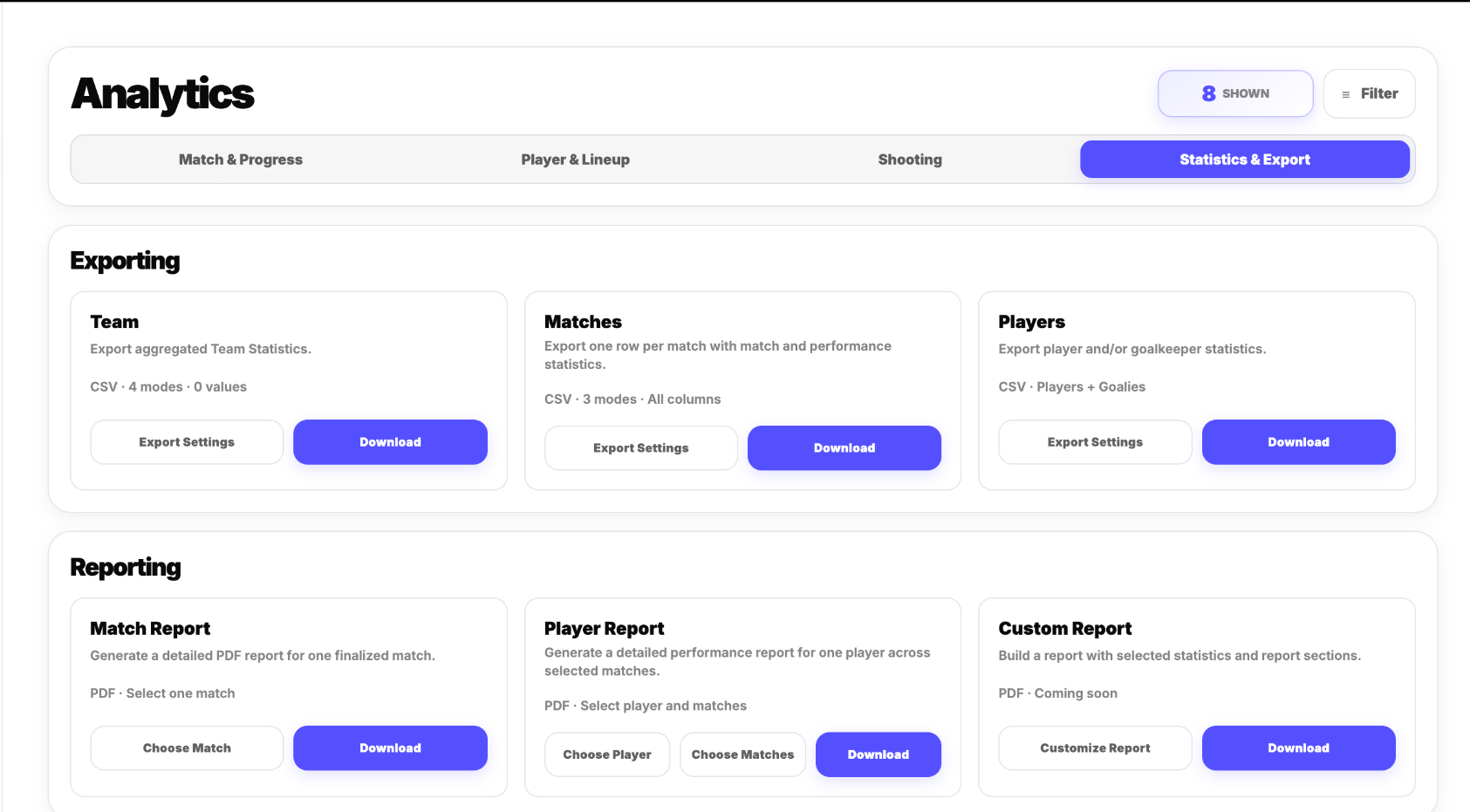1470x812 pixels.
Task: Download the Player Report
Action: 879,754
